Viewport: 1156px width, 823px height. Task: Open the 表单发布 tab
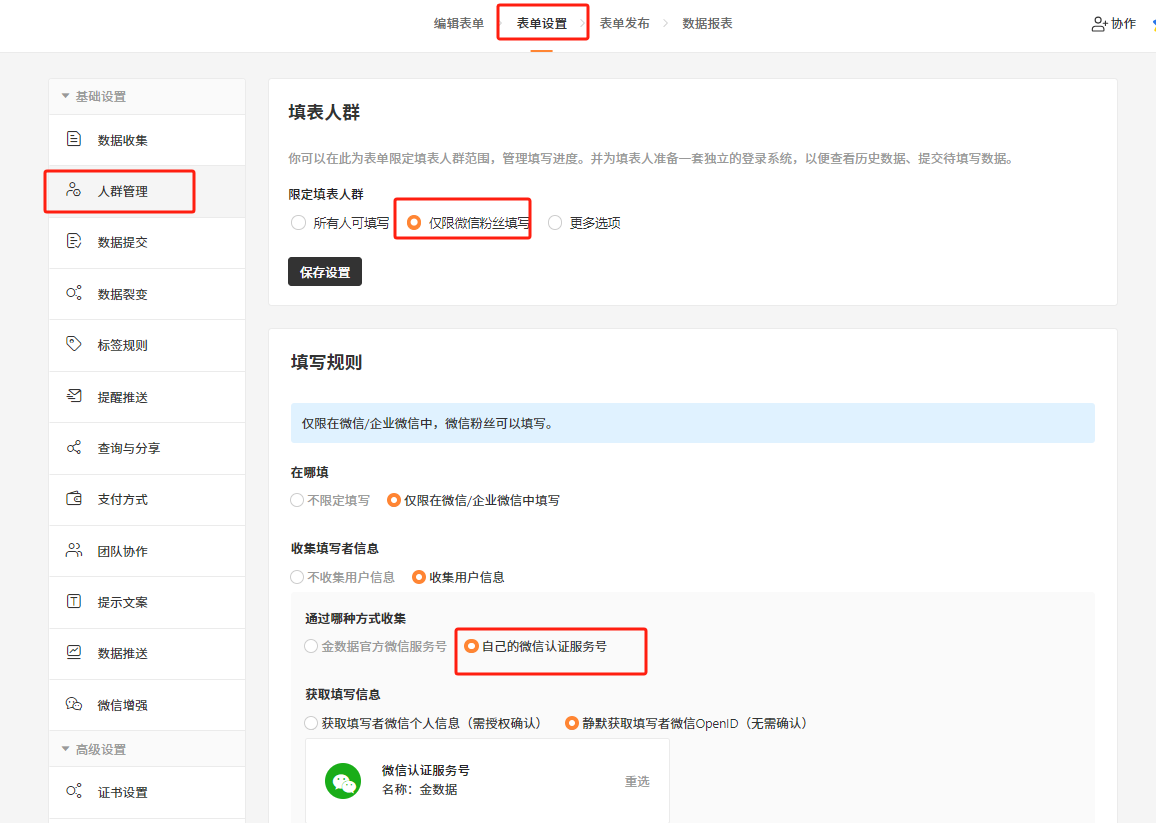point(624,24)
